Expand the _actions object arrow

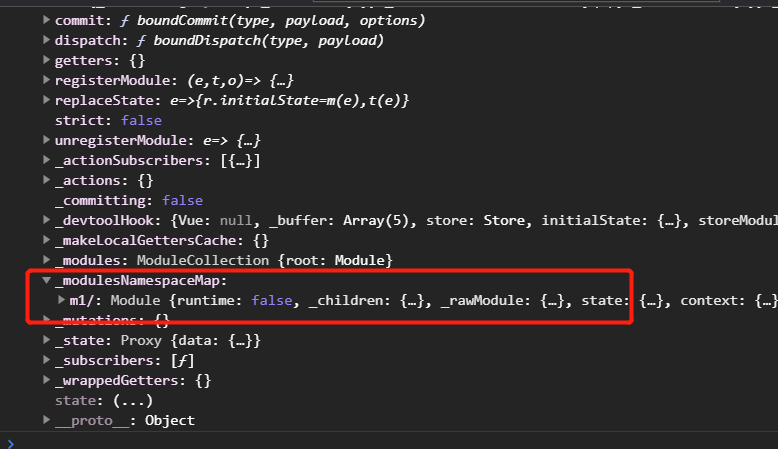(x=47, y=180)
